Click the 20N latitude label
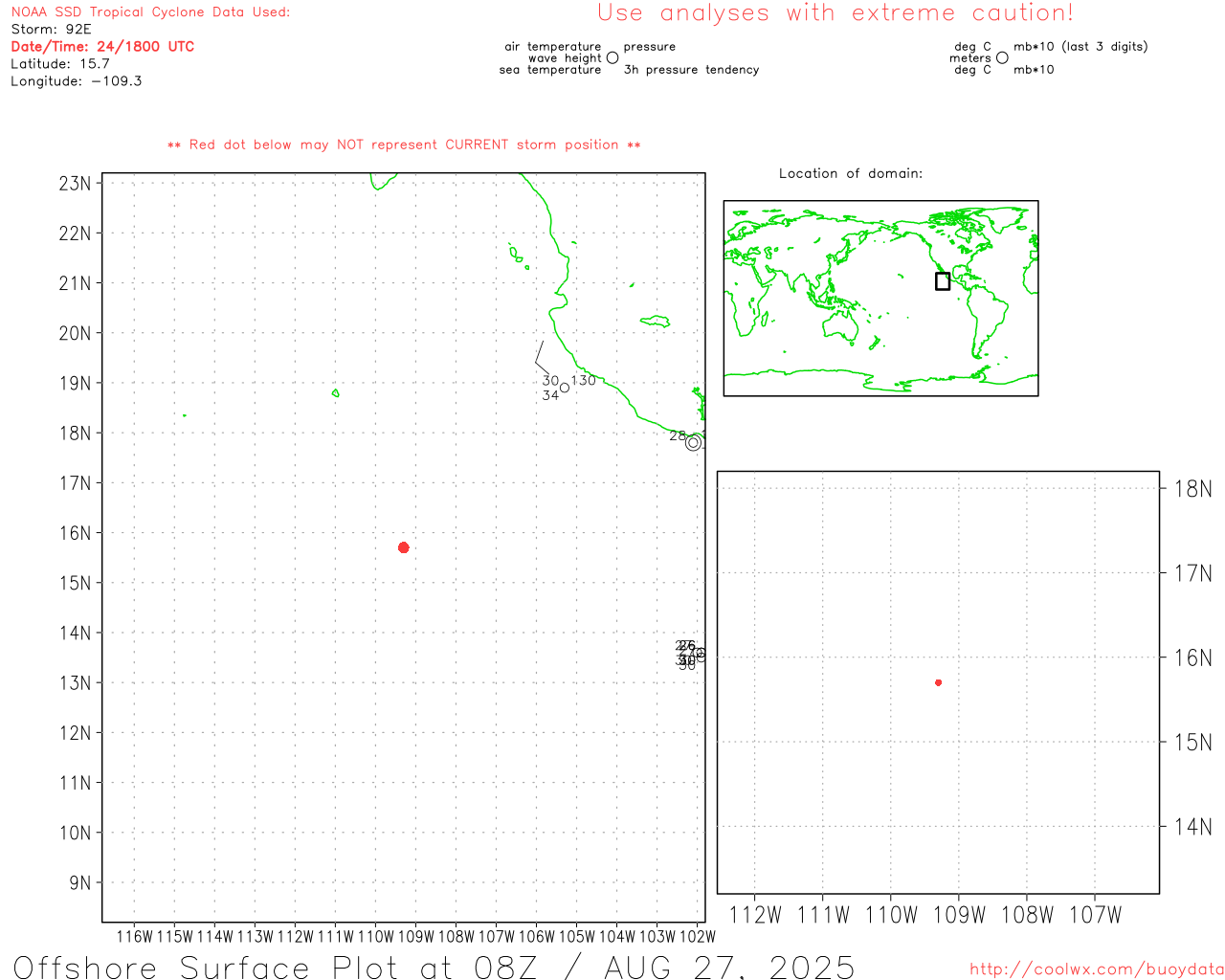Image resolution: width=1225 pixels, height=980 pixels. point(76,333)
